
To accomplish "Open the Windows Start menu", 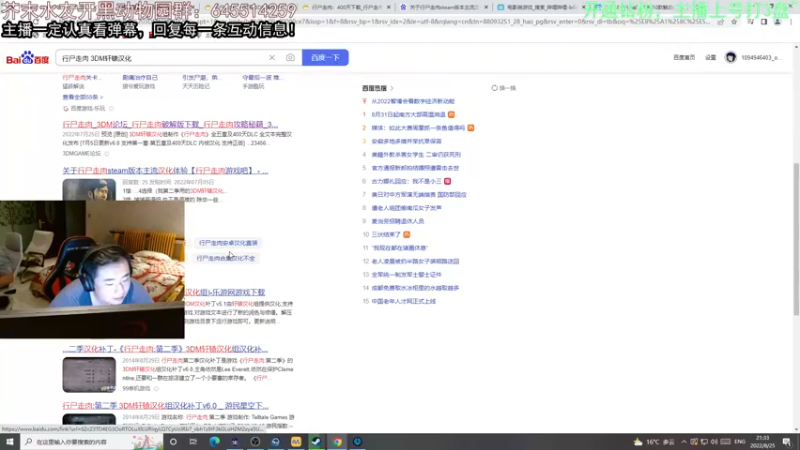I will [x=10, y=442].
